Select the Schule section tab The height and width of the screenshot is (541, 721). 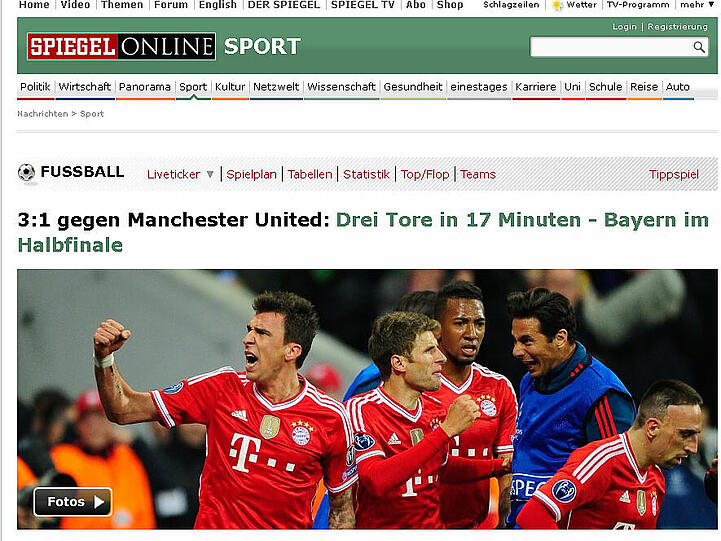[x=606, y=87]
